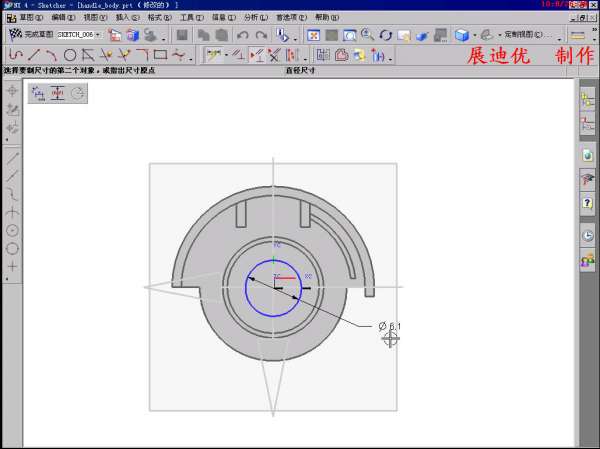This screenshot has height=449, width=600.
Task: Toggle the shaded cube display mode
Action: coord(461,35)
